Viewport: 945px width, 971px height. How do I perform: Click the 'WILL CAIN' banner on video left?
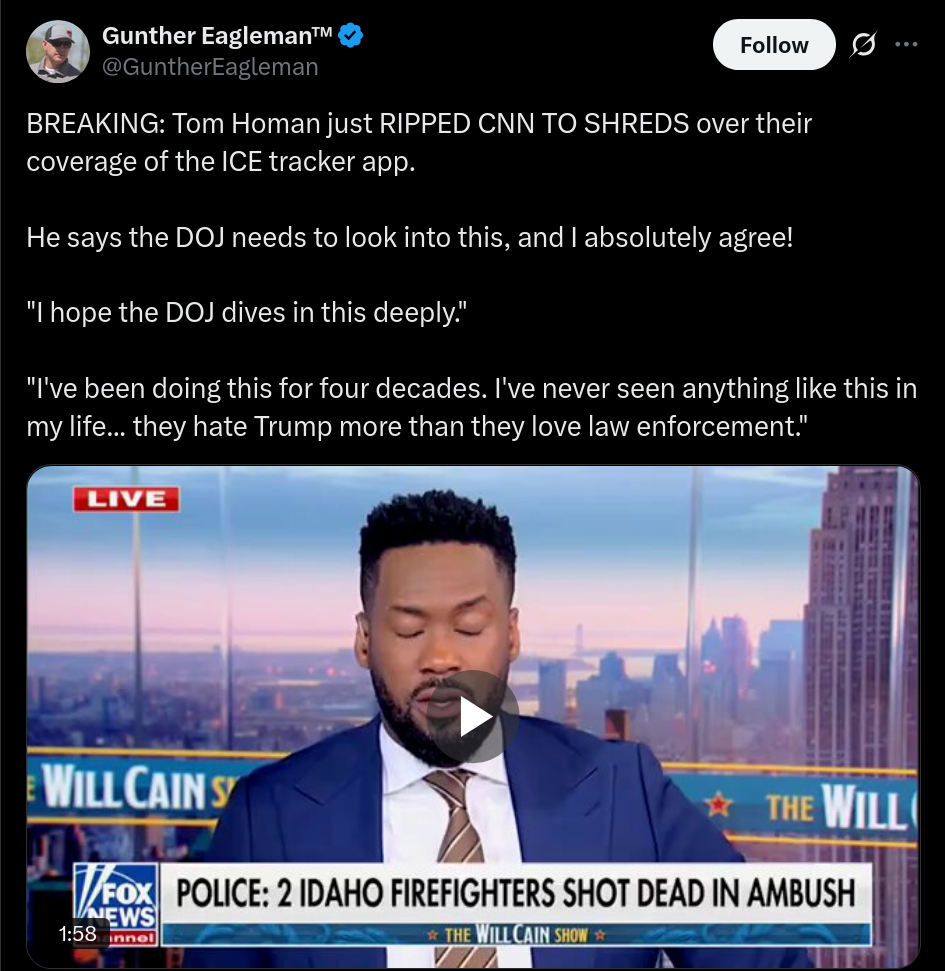tap(131, 788)
